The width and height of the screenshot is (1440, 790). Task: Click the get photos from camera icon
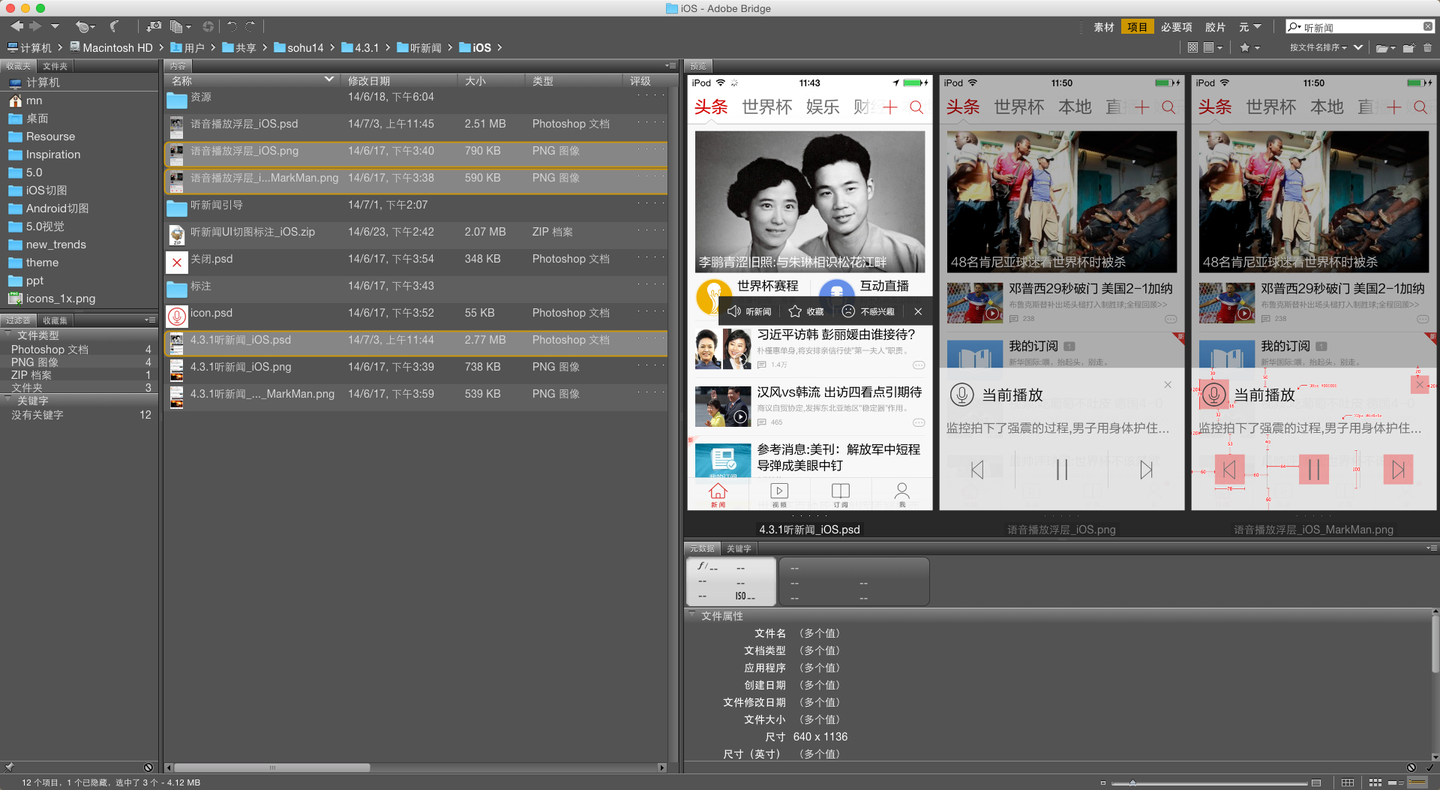coord(153,26)
